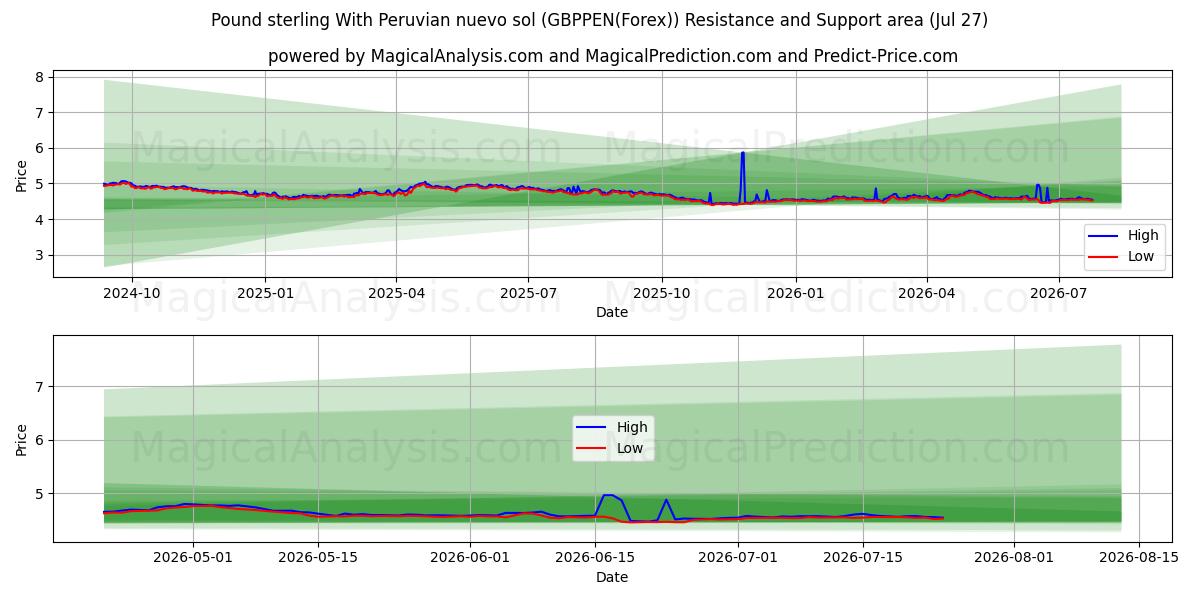This screenshot has height=600, width=1200.
Task: Click the '3' y-axis value on upper chart
Action: pos(39,255)
